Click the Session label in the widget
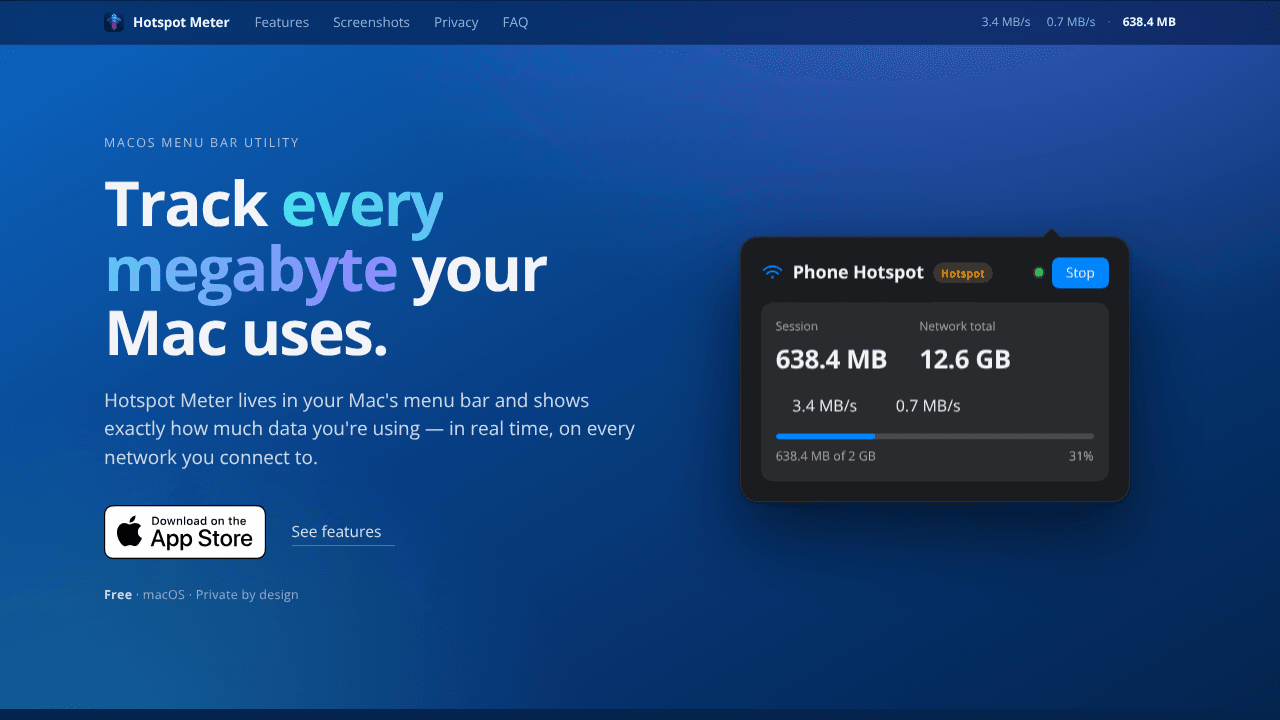The width and height of the screenshot is (1280, 720). (x=797, y=326)
